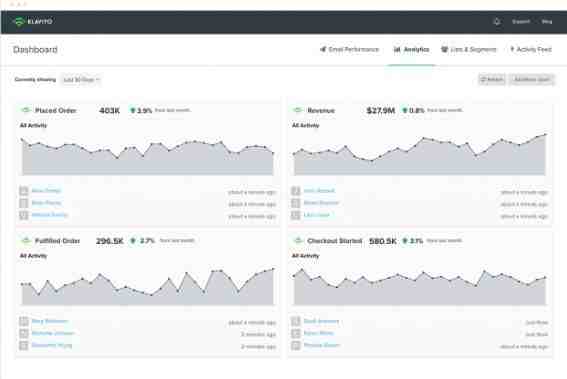The height and width of the screenshot is (379, 567).
Task: Click the 0.8% change indicator
Action: click(x=414, y=110)
